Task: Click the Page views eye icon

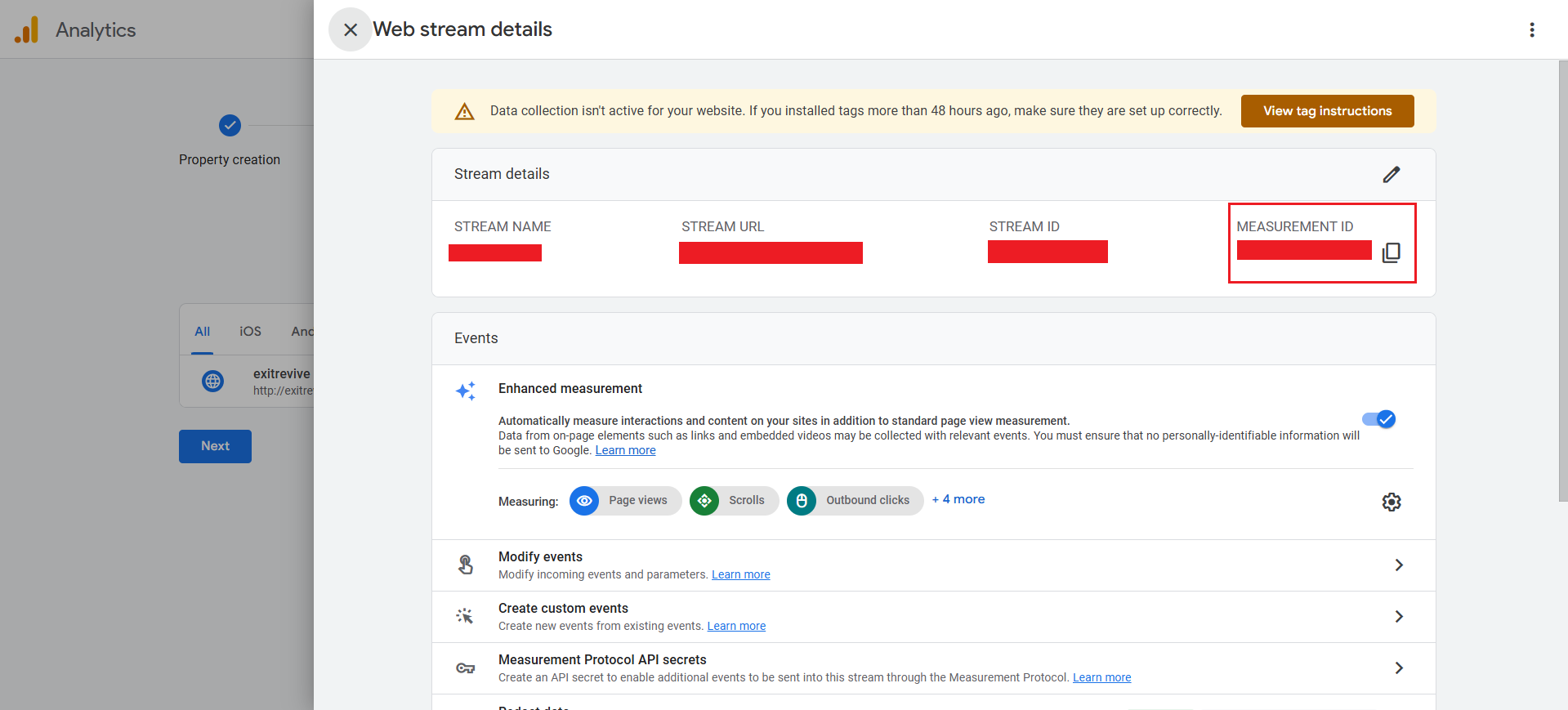Action: [x=584, y=501]
